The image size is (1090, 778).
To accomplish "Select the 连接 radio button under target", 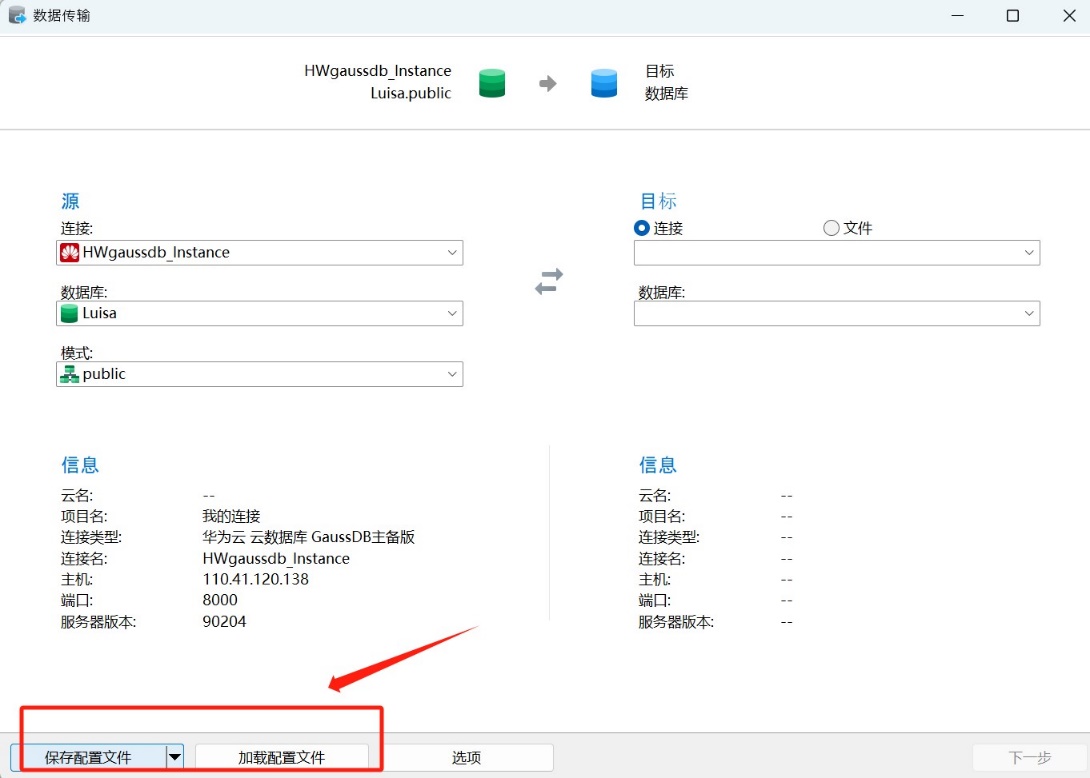I will pos(642,228).
